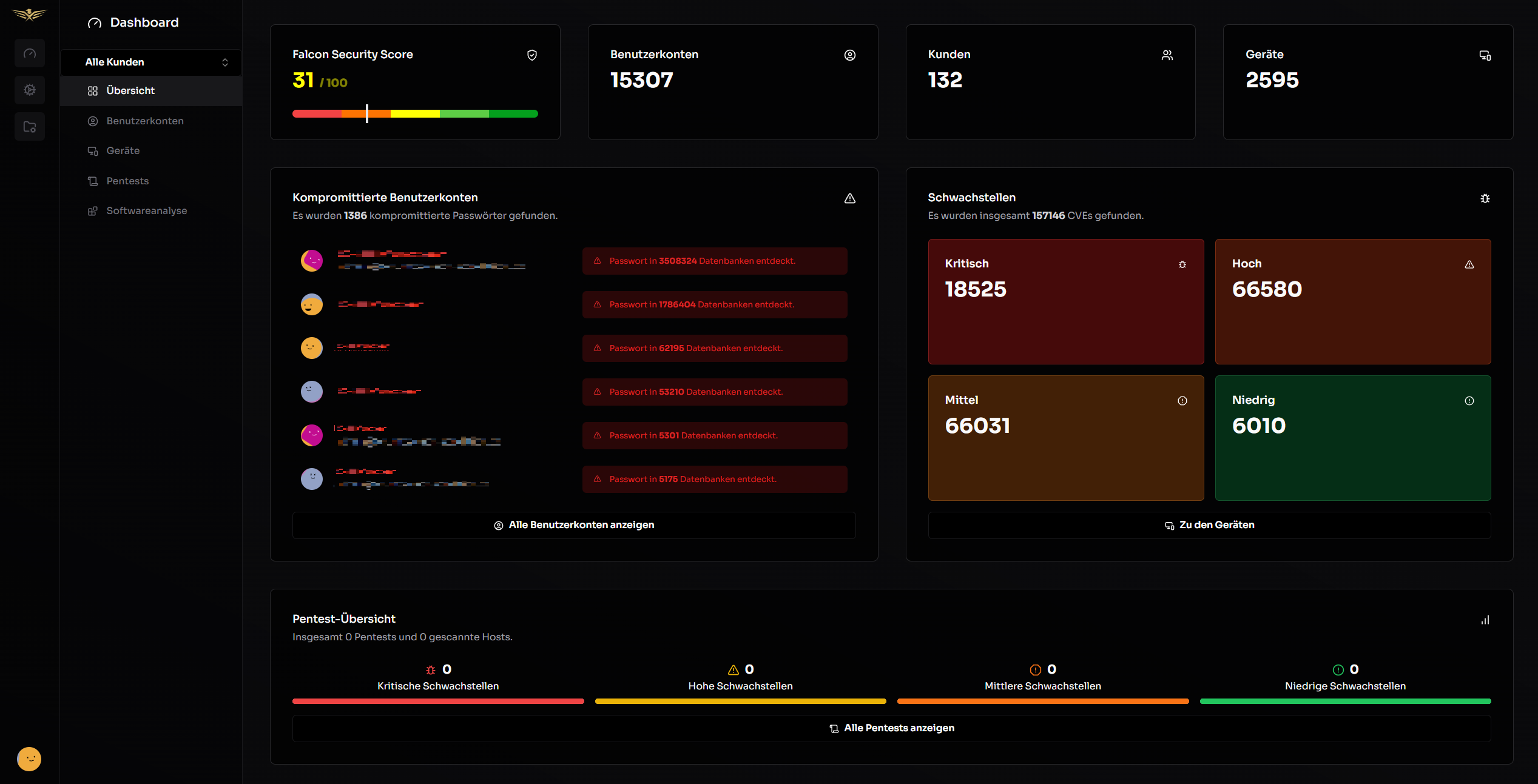Open the Mittel 66031 vulnerabilities tile
Viewport: 1538px width, 784px height.
pyautogui.click(x=1066, y=438)
